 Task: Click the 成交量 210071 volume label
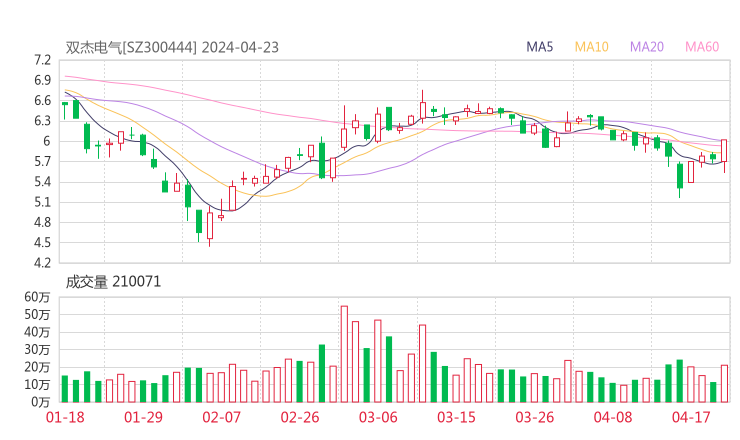pos(113,282)
